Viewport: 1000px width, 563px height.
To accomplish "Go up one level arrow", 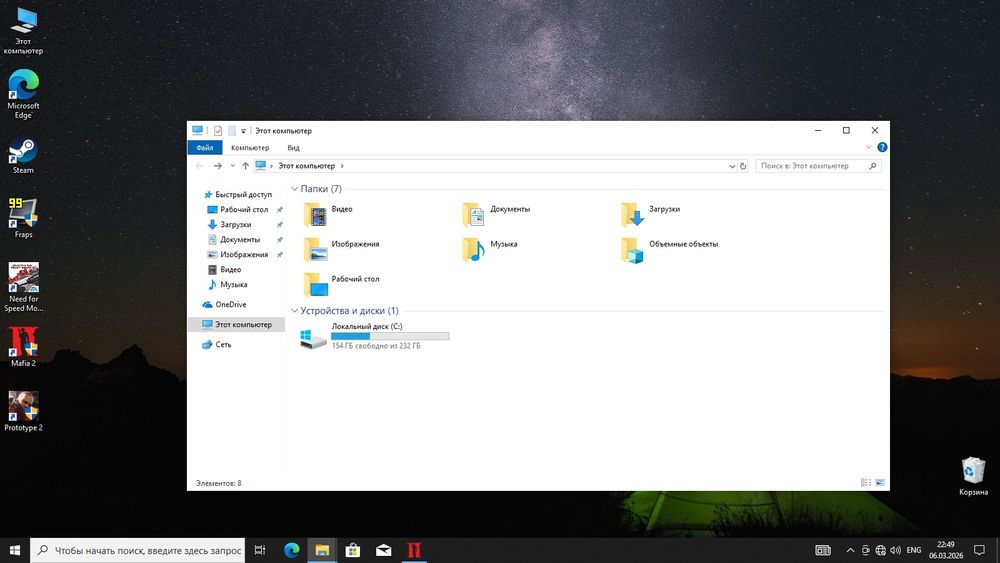I will [x=246, y=166].
